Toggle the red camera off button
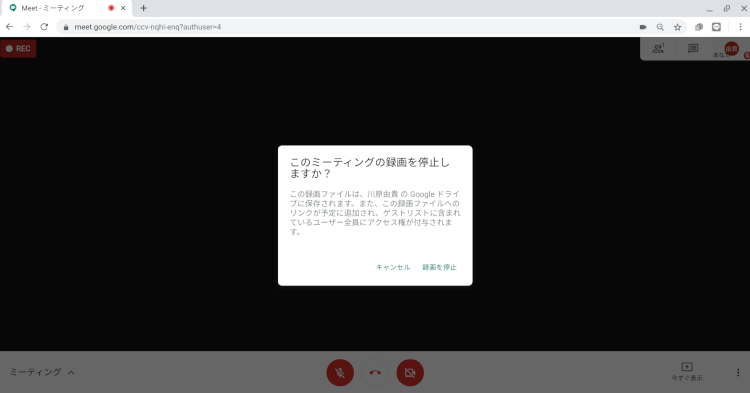The width and height of the screenshot is (750, 393). click(410, 372)
